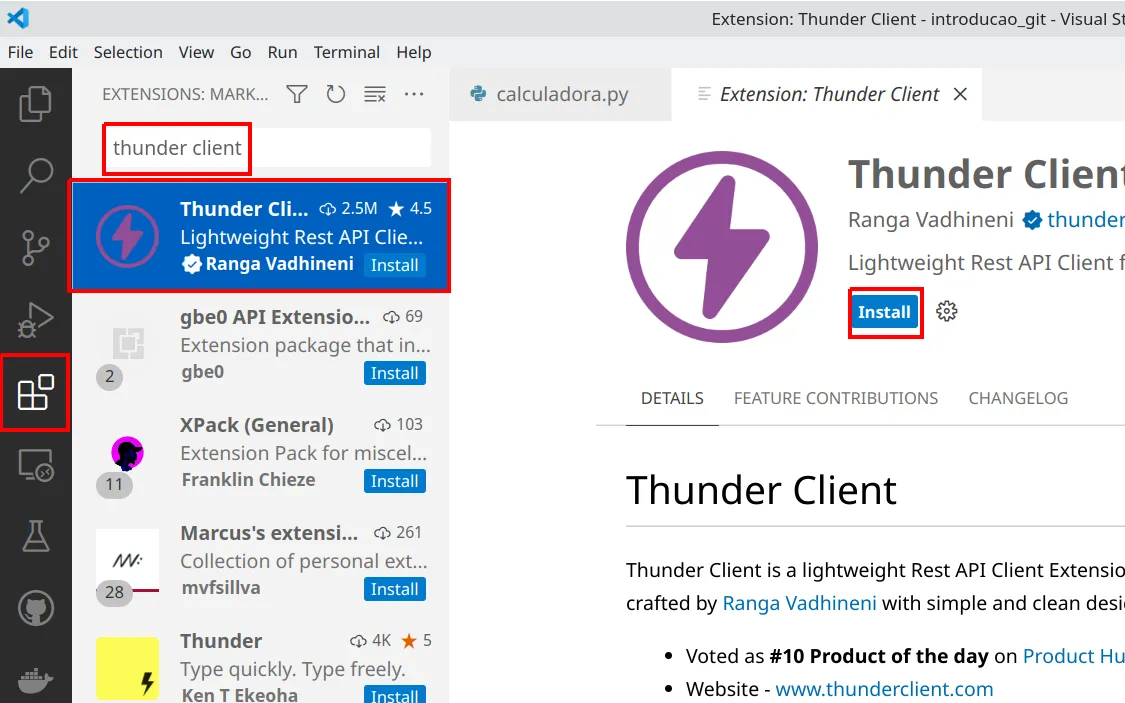Open the www.thunderclient.com link
Viewport: 1125px width, 703px height.
pos(884,689)
